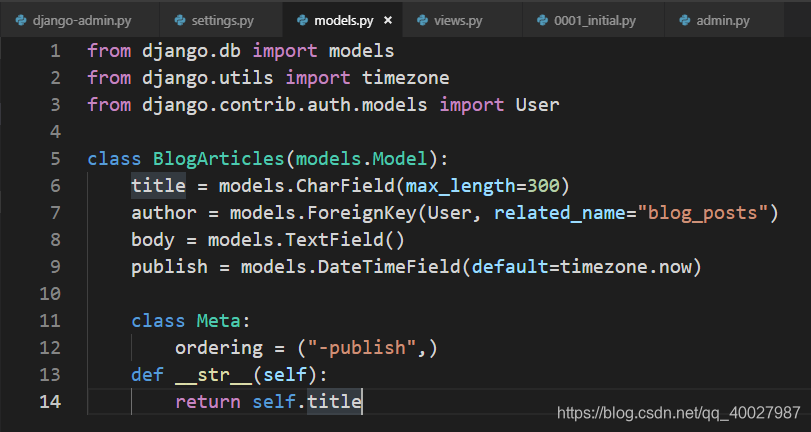
Task: Switch to the admin.py tab
Action: point(724,21)
